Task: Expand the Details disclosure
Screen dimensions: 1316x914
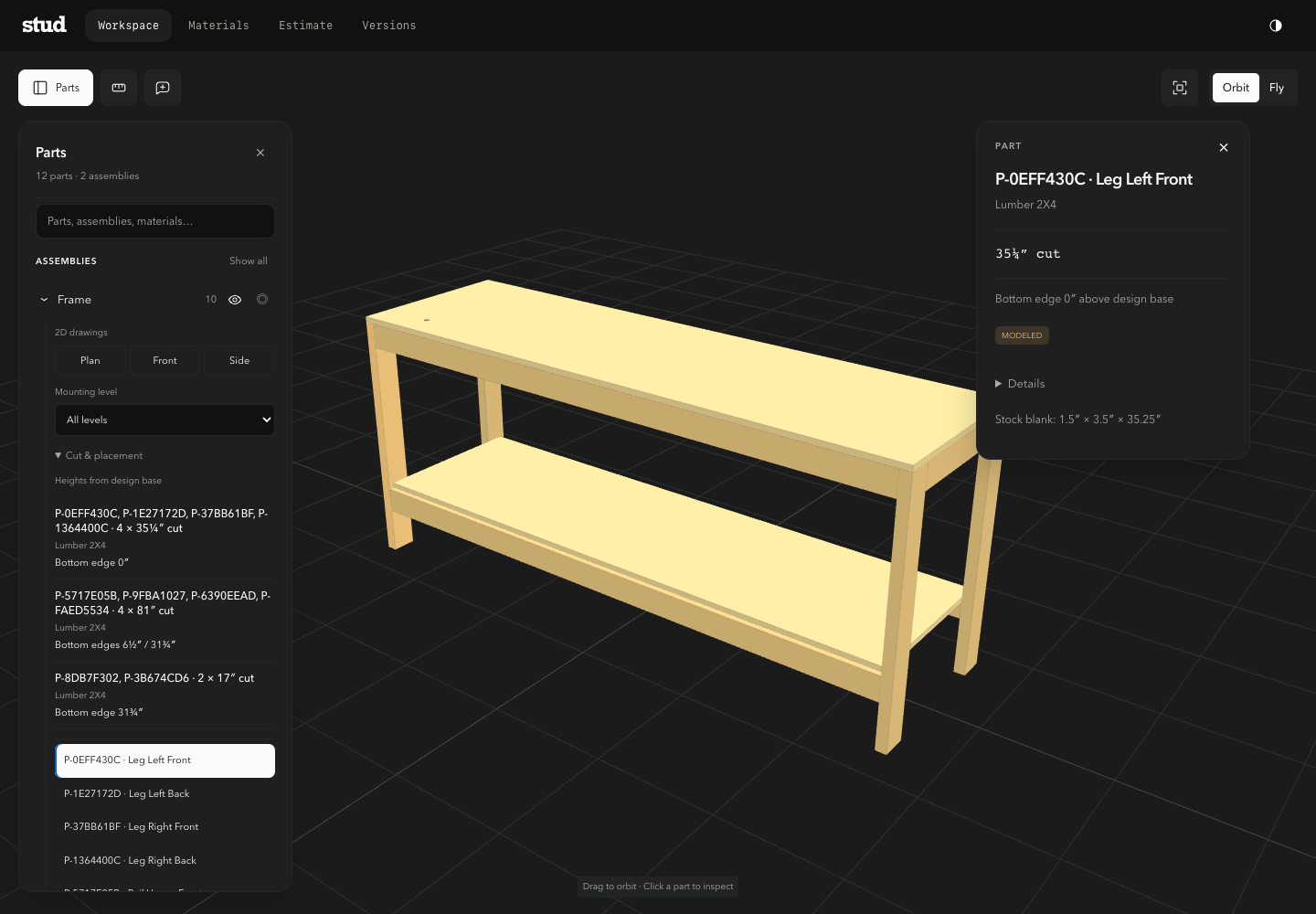Action: pos(1020,384)
